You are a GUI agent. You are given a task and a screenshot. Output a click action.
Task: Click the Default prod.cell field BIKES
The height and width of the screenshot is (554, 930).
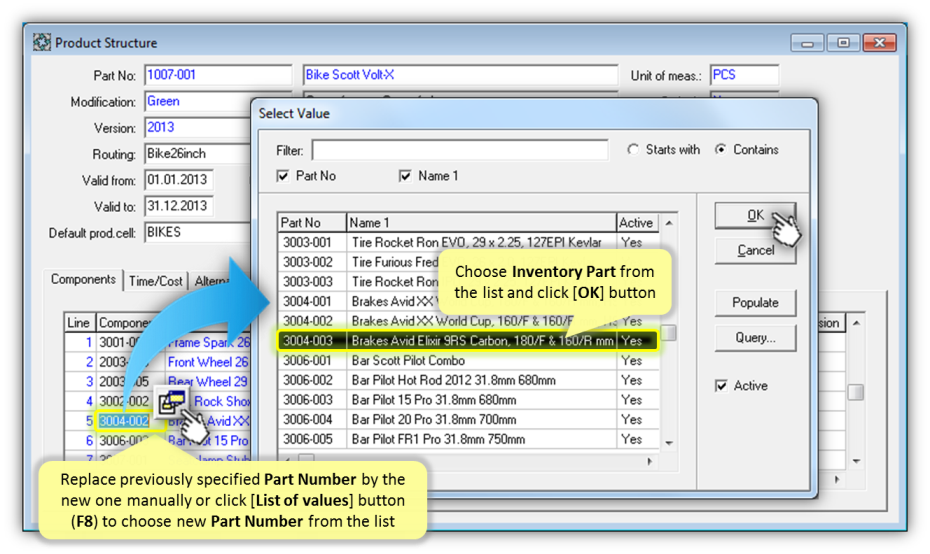(199, 232)
